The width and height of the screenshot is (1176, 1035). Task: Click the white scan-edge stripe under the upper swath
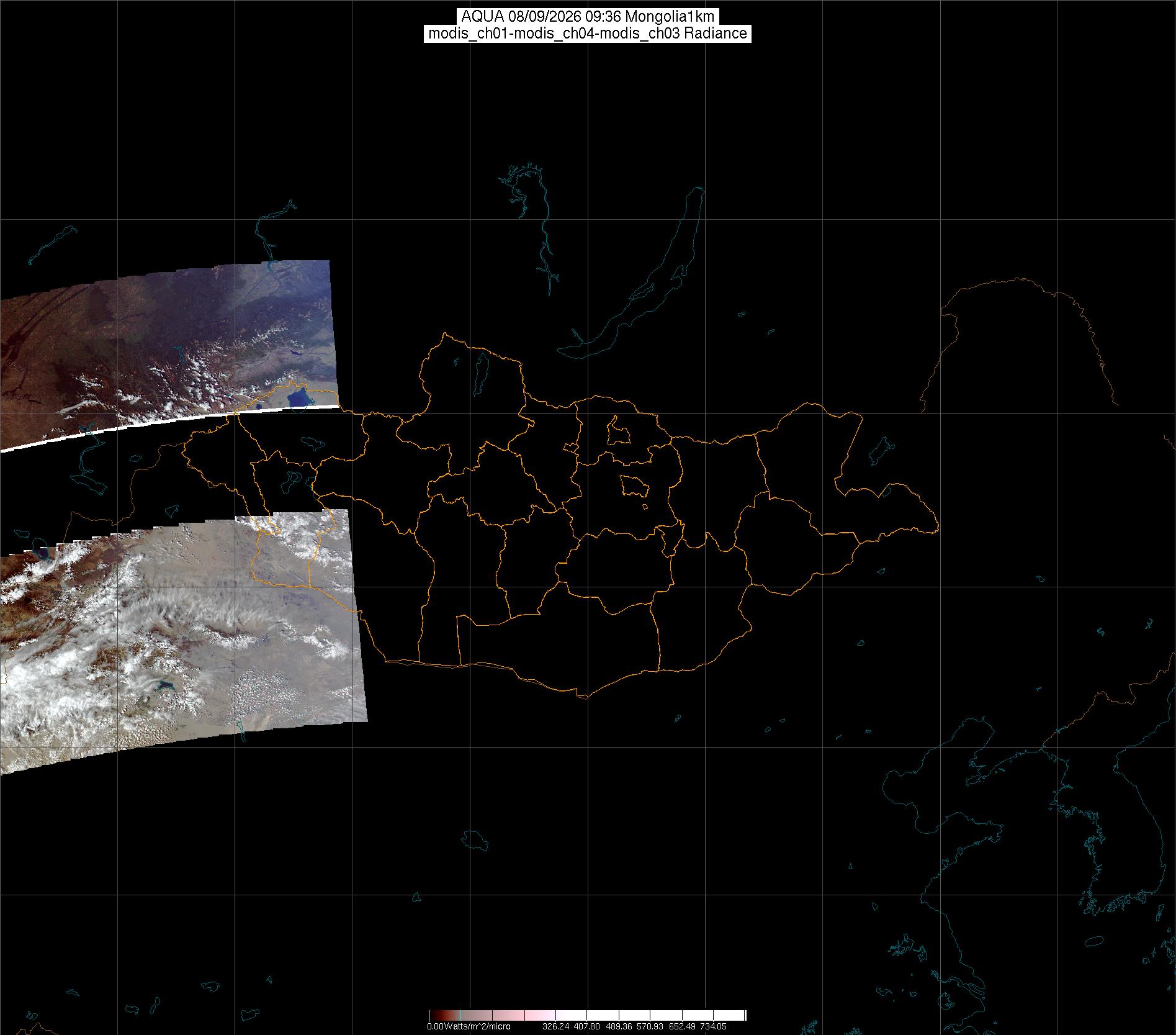point(168,427)
